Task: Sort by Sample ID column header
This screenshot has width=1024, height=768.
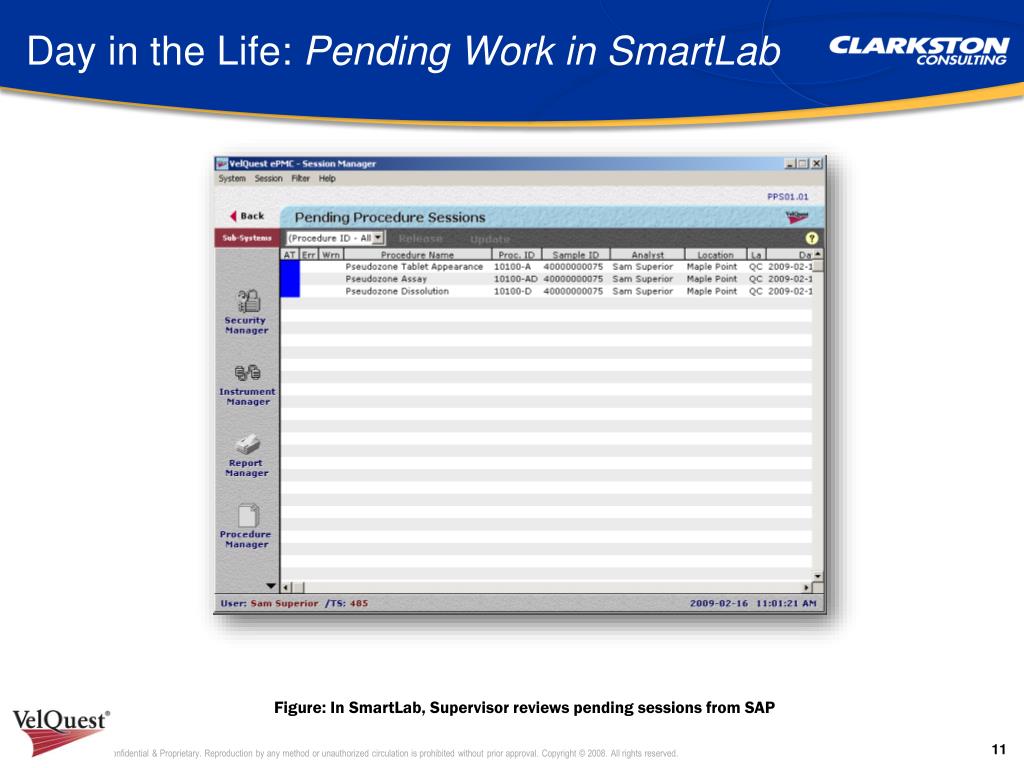Action: tap(576, 255)
